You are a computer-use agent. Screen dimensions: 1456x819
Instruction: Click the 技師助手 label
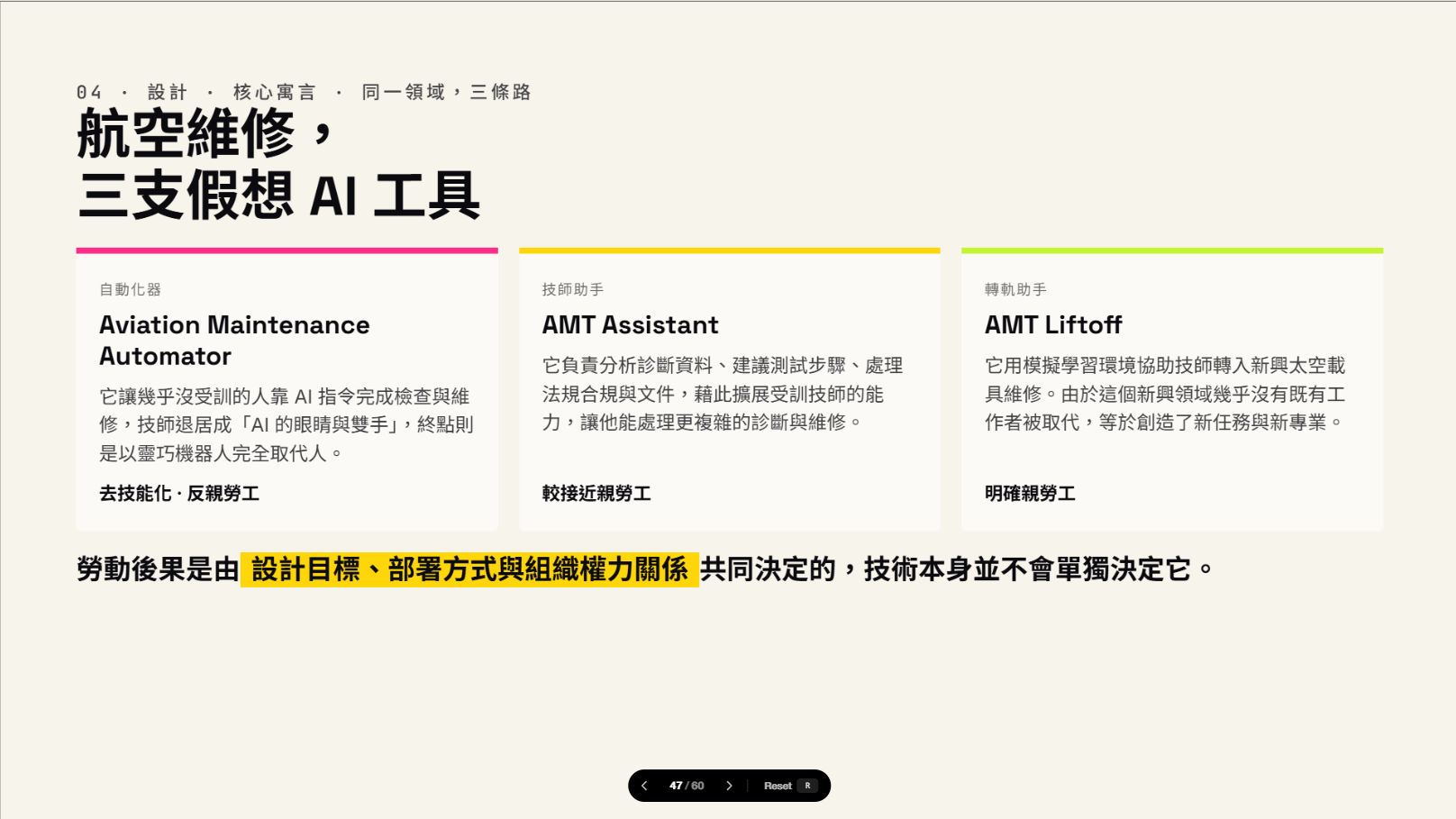[572, 289]
